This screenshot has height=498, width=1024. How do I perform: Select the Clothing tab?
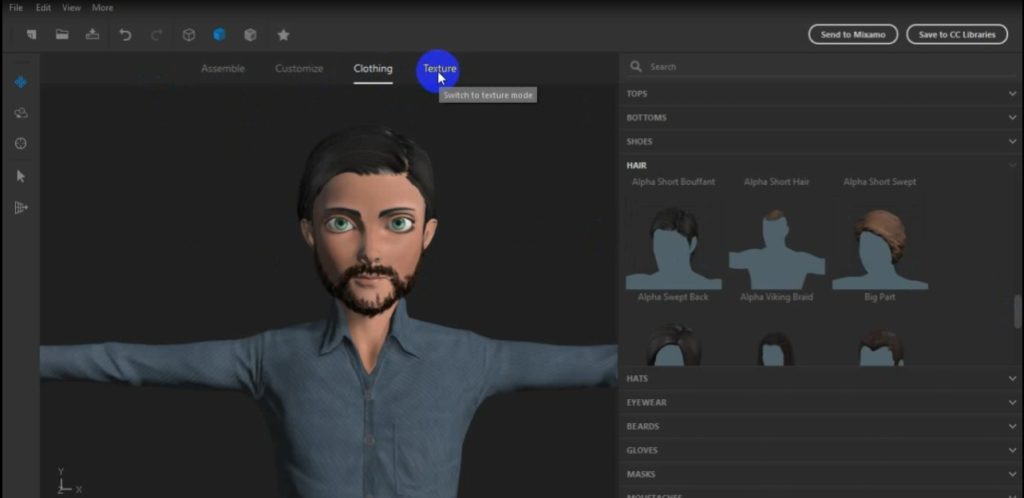[x=373, y=69]
